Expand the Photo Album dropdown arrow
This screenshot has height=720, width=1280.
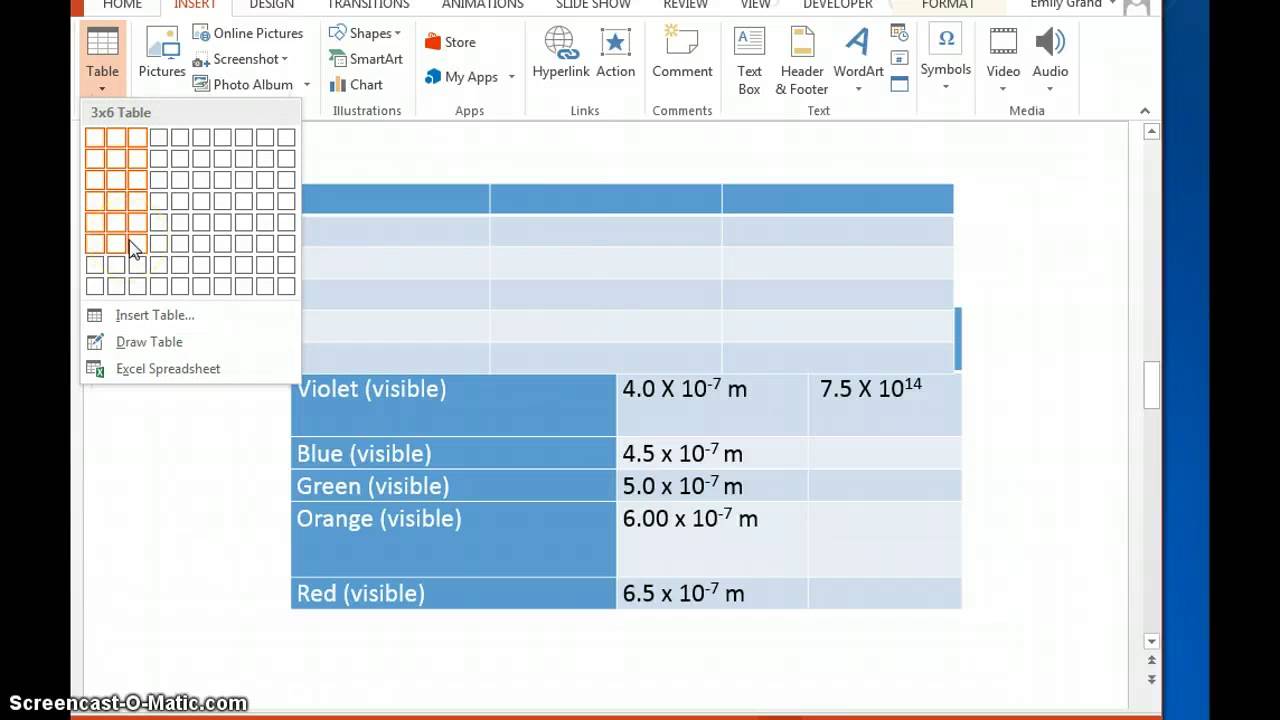(307, 85)
